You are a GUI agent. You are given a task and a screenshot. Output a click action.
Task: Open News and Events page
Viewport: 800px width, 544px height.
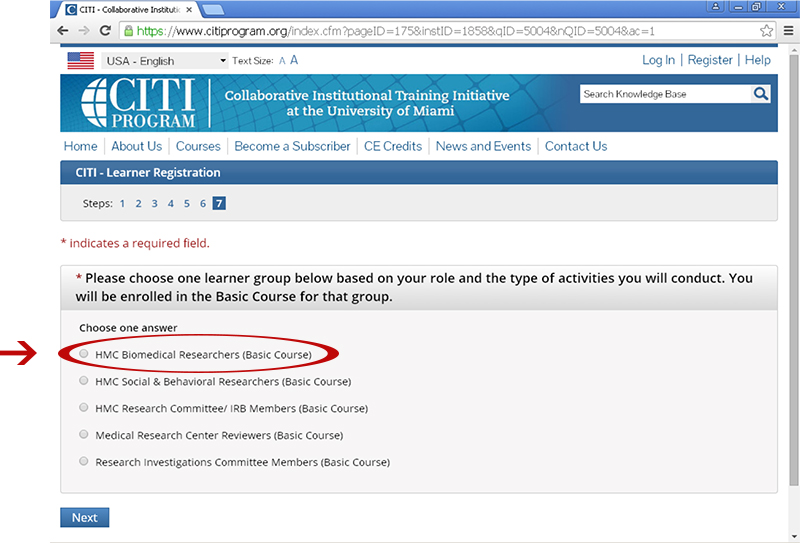click(x=483, y=146)
